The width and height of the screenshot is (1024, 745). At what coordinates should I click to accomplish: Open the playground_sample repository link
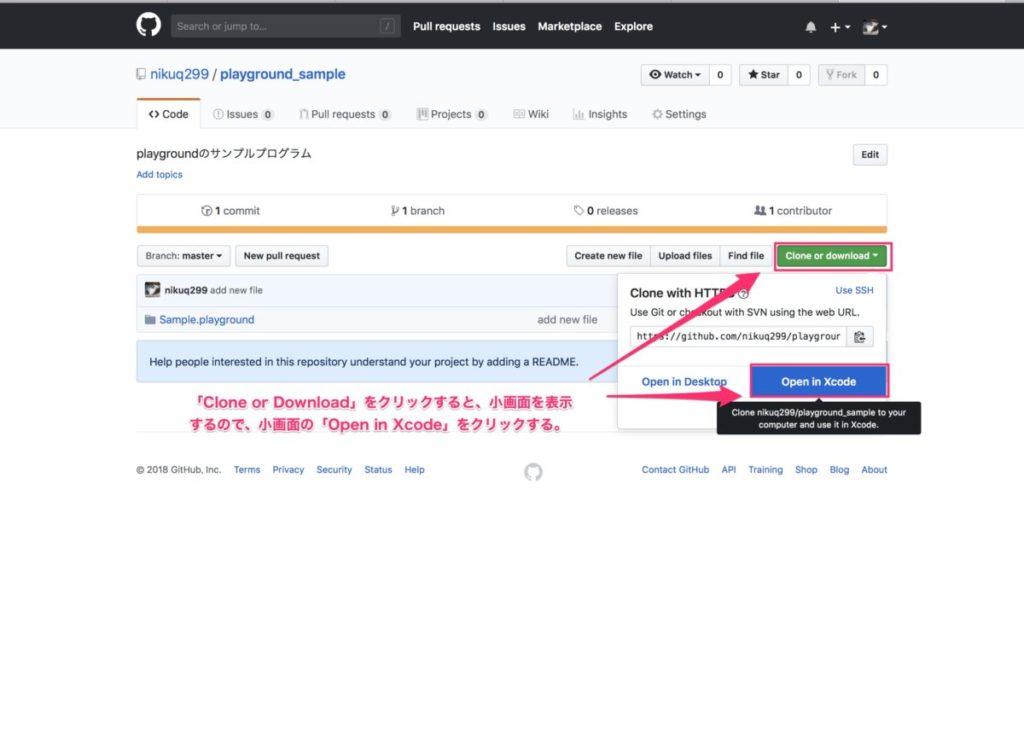pyautogui.click(x=282, y=74)
